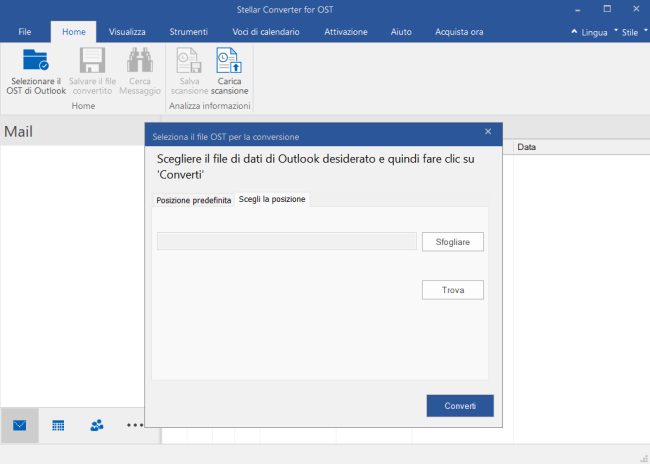650x464 pixels.
Task: Open the Strumenti ribbon tab
Action: [188, 32]
